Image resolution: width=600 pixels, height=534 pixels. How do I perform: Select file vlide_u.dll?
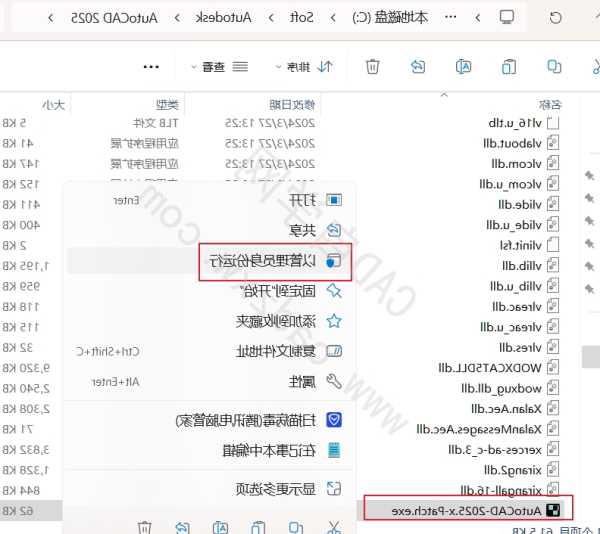(x=514, y=225)
